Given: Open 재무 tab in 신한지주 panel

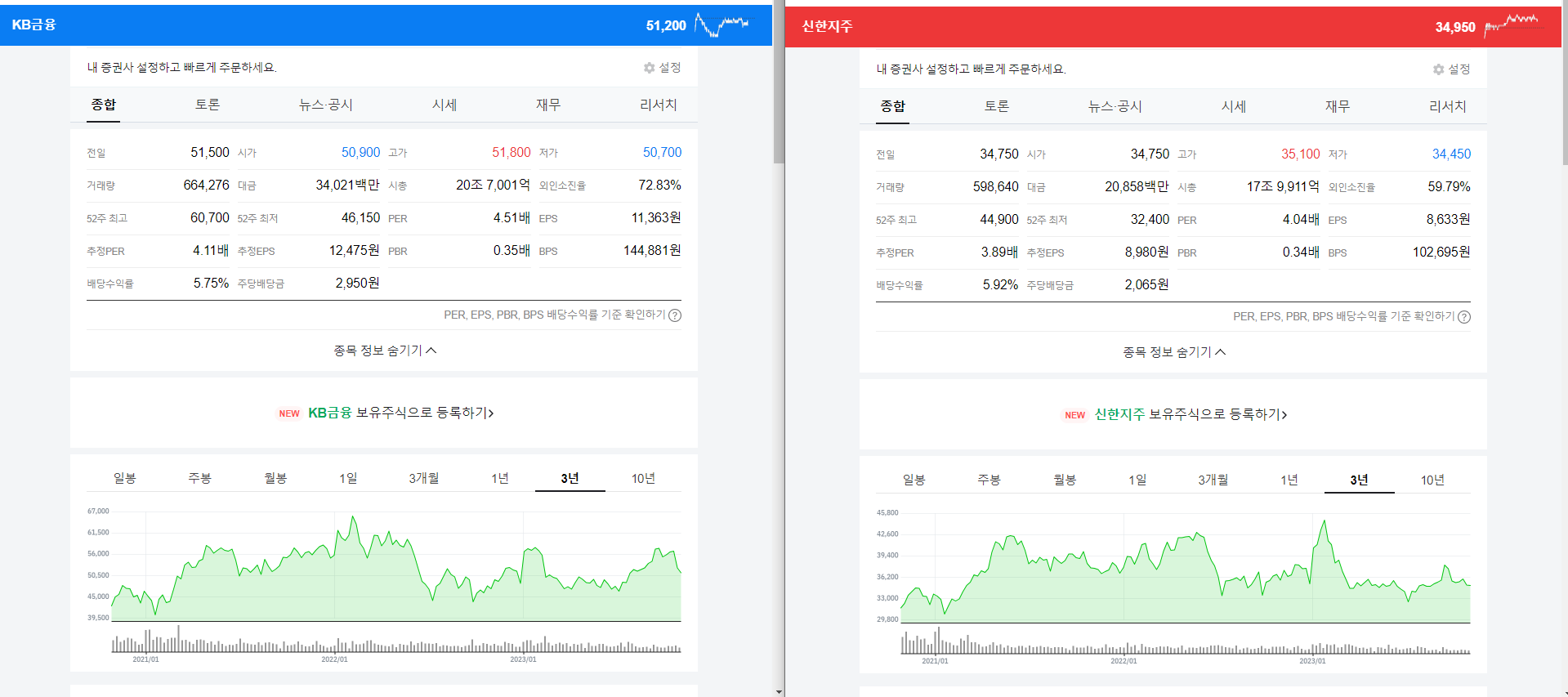Looking at the screenshot, I should pos(1338,106).
